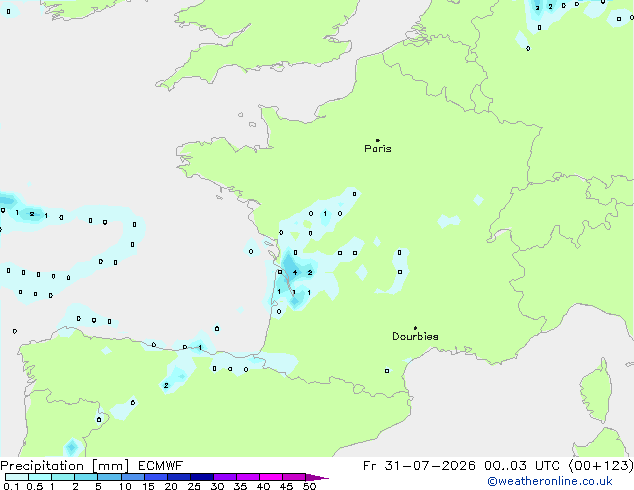Screen dimensions: 634x490
Task: Click the Precipitation [mm] title text
Action: pyautogui.click(x=65, y=466)
